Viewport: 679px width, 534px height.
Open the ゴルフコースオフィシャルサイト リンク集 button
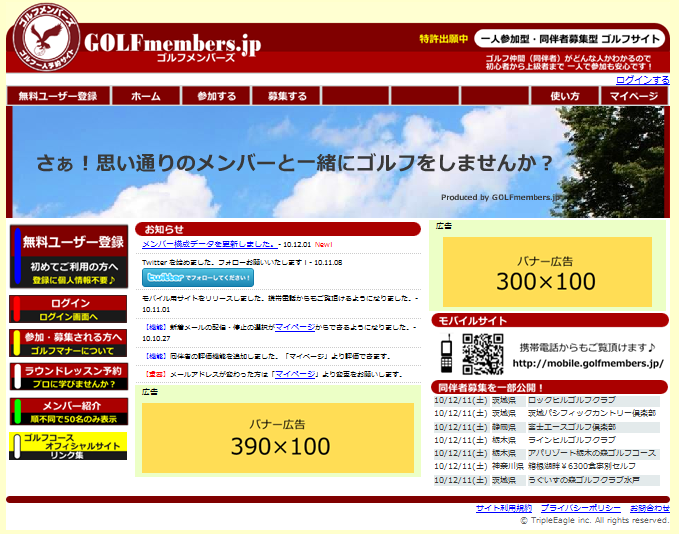click(68, 446)
